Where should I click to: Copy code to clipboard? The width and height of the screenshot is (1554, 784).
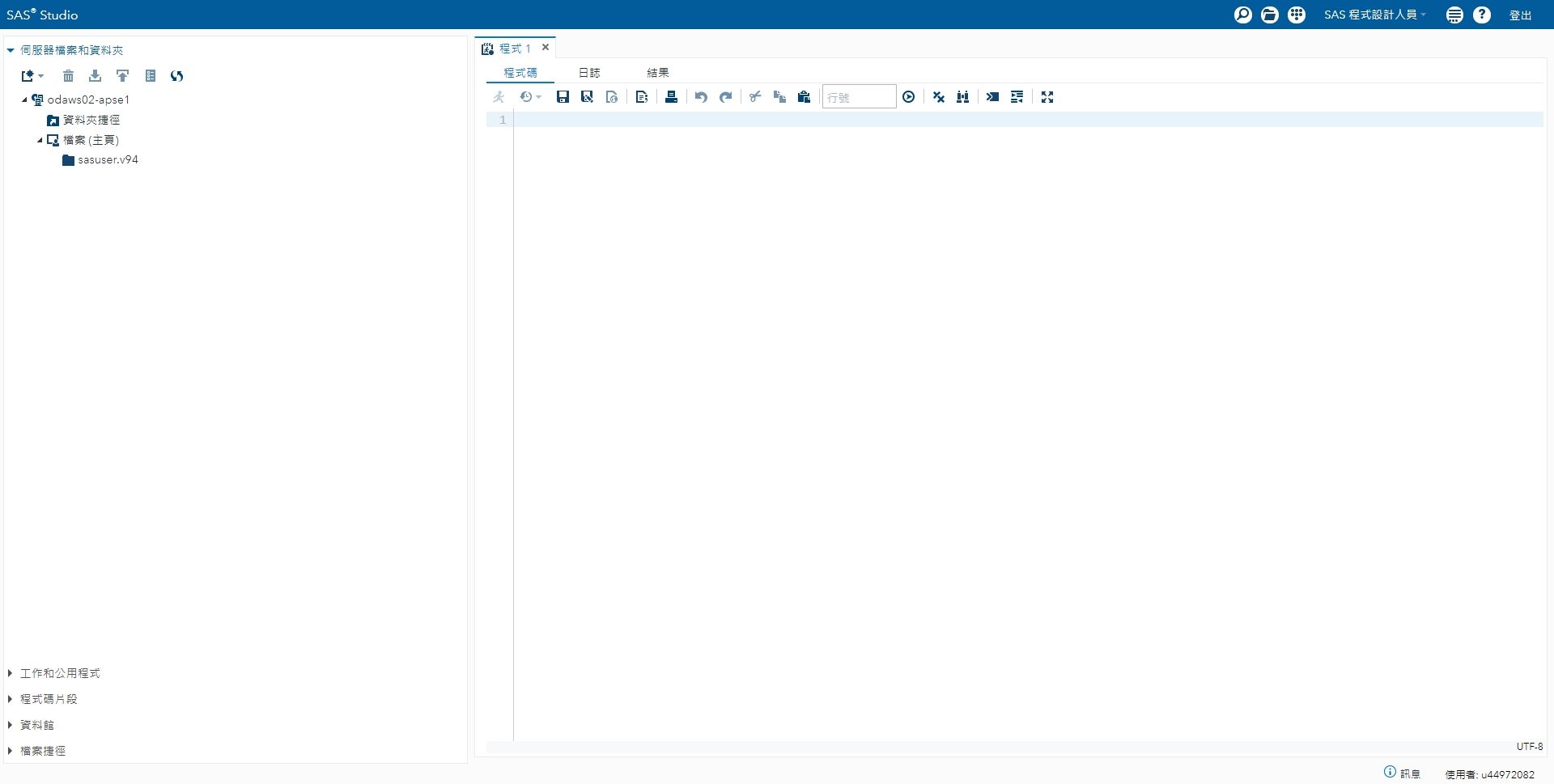click(779, 96)
